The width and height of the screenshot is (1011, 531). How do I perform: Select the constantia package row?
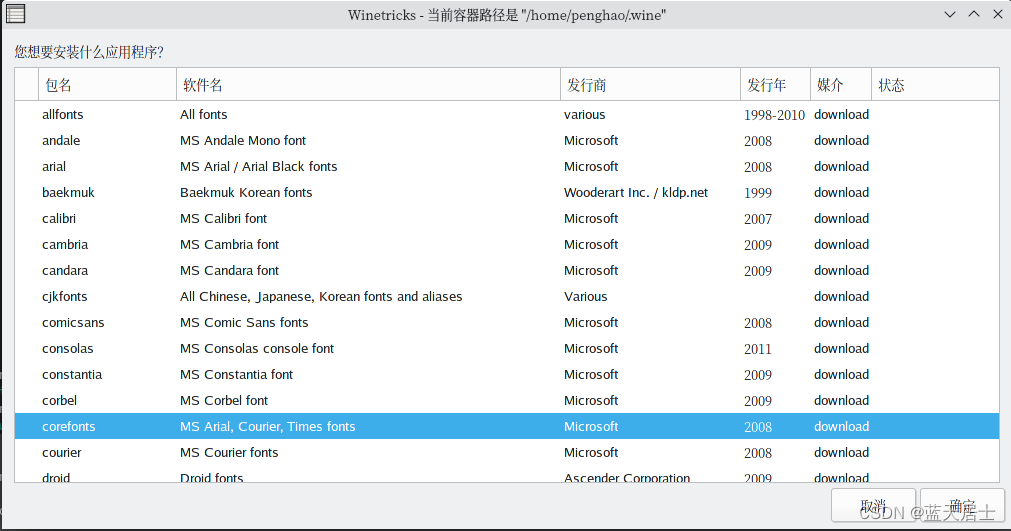(507, 374)
